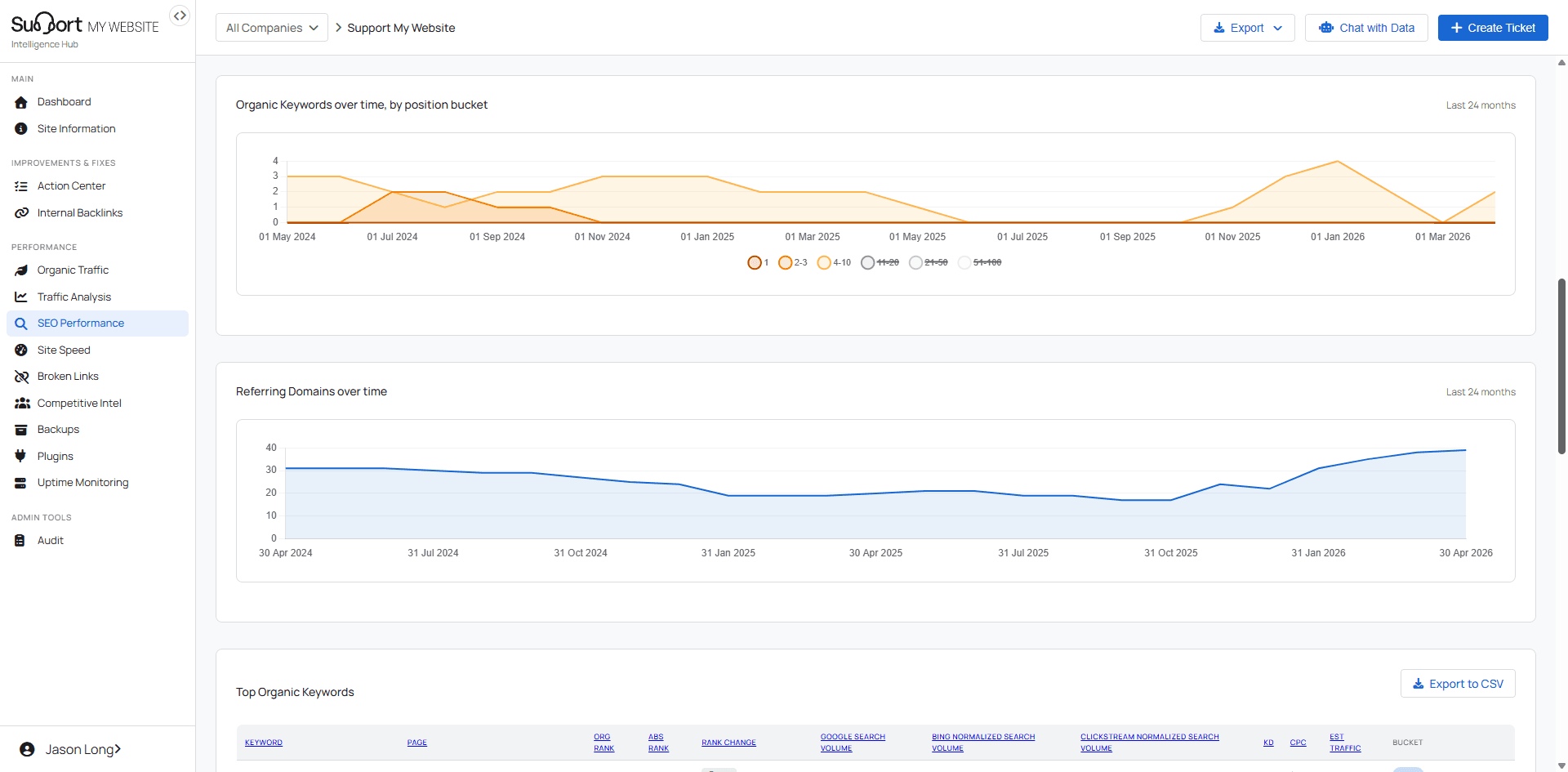Expand the Jason Long user menu chevron
Viewport: 1568px width, 772px height.
[x=118, y=749]
